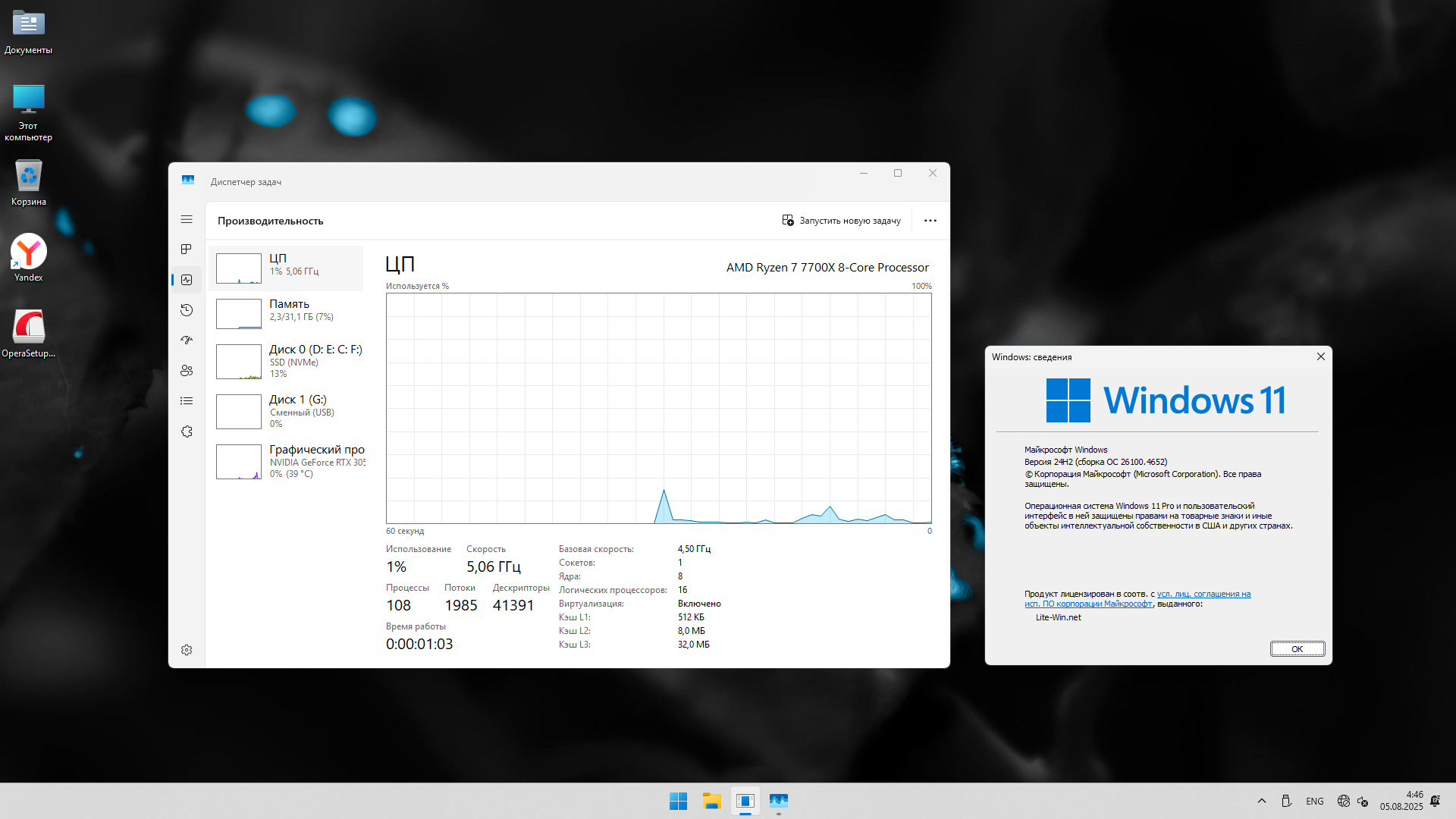Select Disk 1 (G:) removable USB item
Image resolution: width=1456 pixels, height=819 pixels.
[x=287, y=411]
